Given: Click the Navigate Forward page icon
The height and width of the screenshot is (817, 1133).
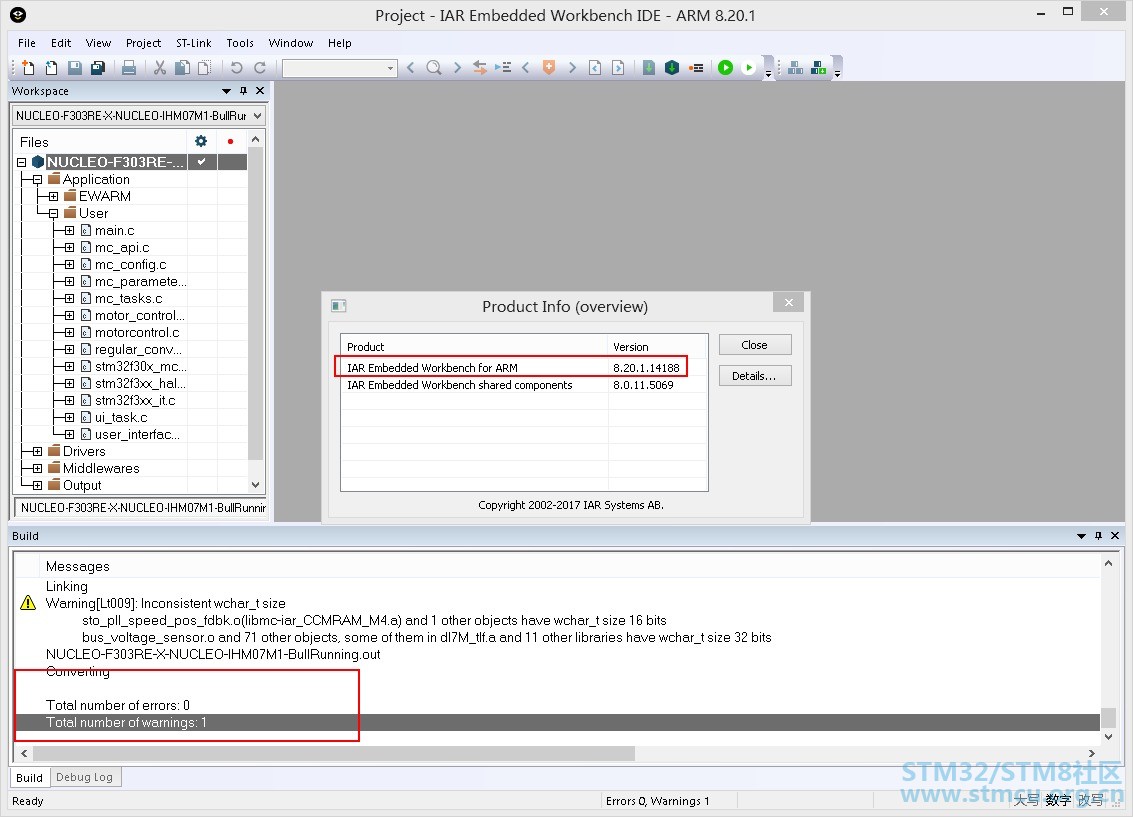Looking at the screenshot, I should pyautogui.click(x=619, y=68).
